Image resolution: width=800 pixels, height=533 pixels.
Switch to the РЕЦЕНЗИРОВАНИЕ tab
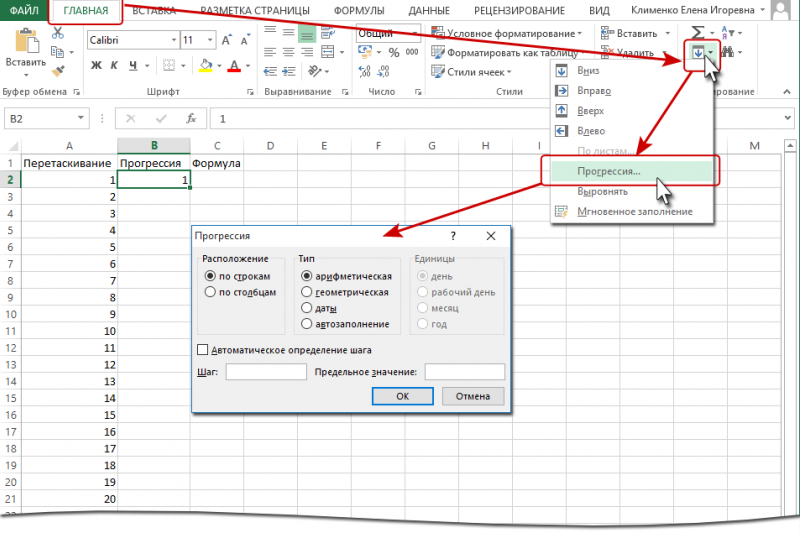click(x=519, y=11)
